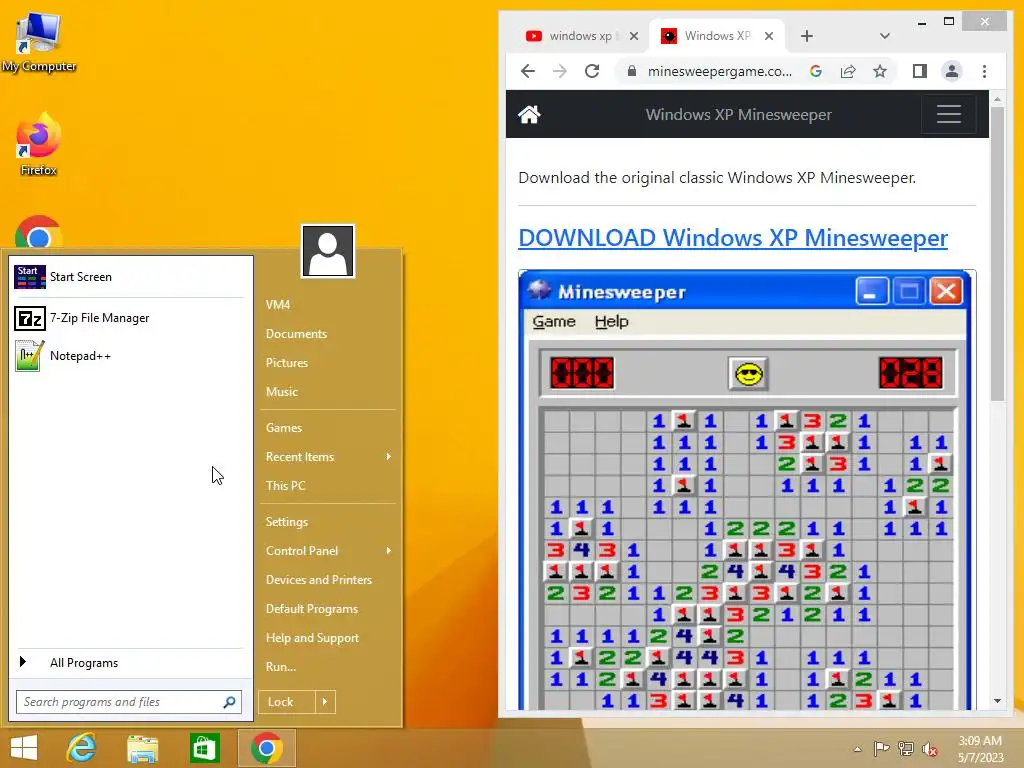1024x768 pixels.
Task: Open This PC from Start menu
Action: pos(285,486)
